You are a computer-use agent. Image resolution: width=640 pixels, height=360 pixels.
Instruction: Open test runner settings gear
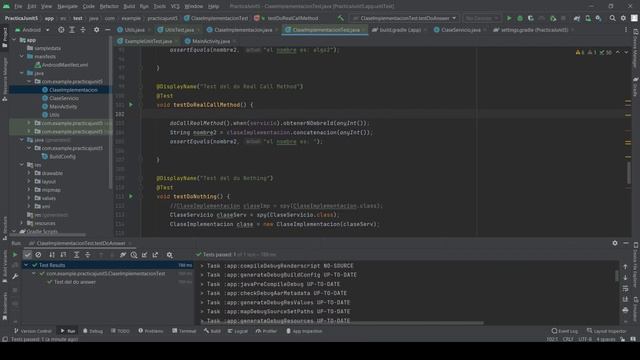pos(169,255)
